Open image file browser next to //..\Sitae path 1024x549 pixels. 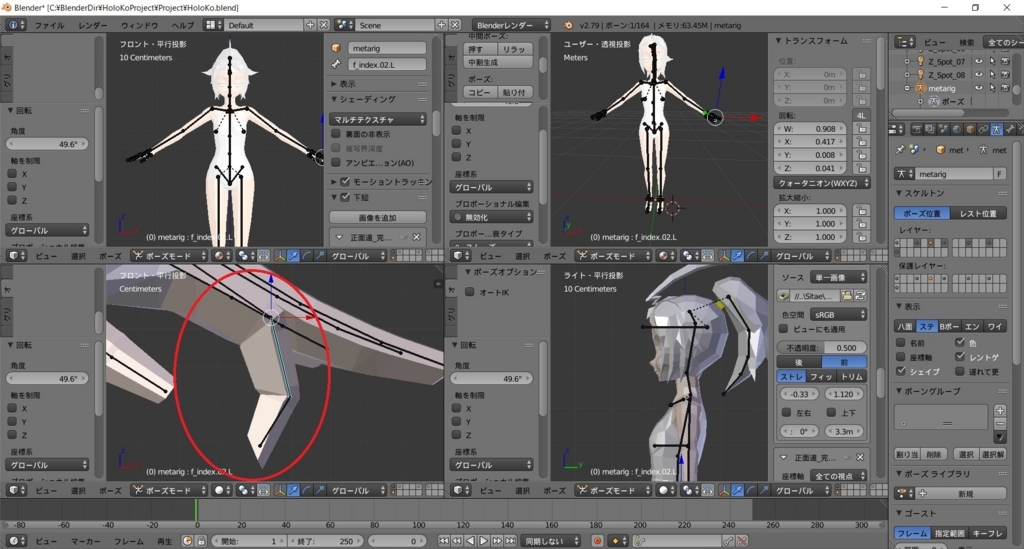click(x=847, y=296)
